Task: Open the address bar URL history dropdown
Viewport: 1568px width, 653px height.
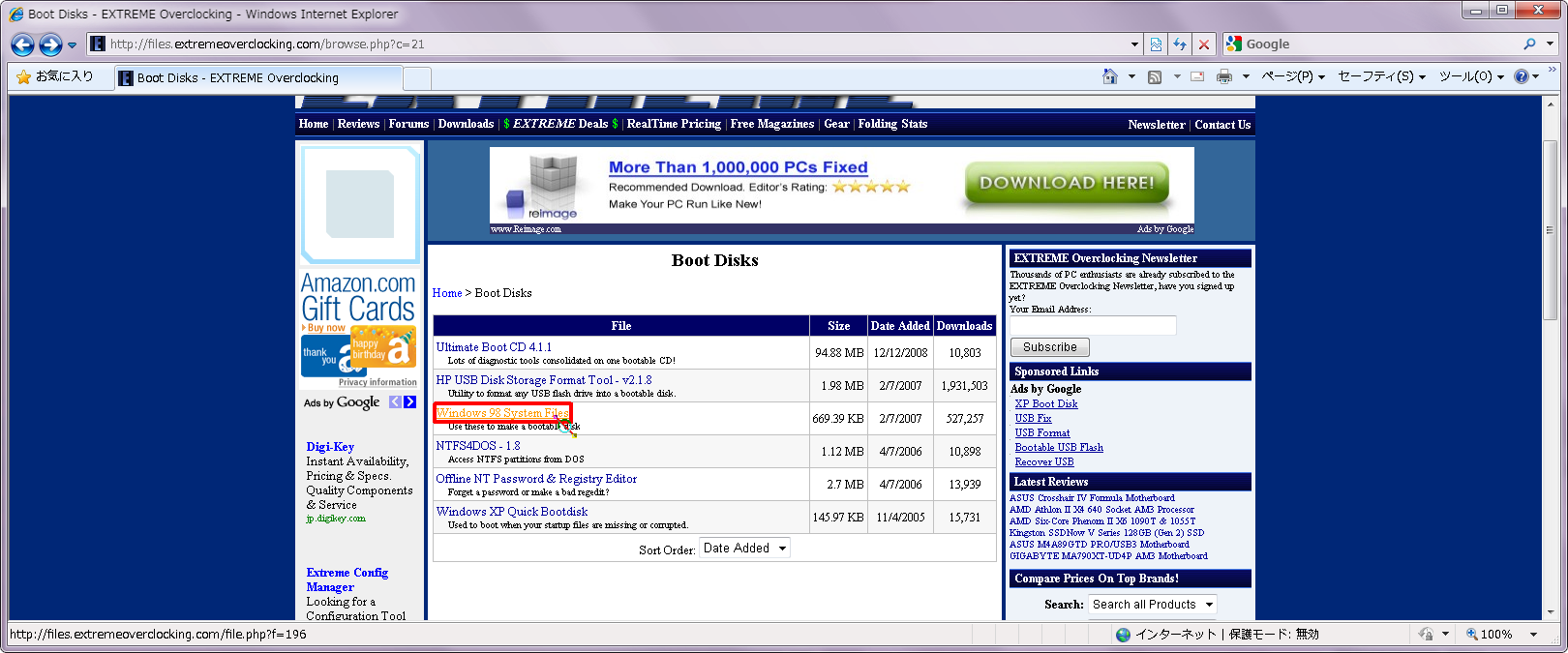Action: (x=1134, y=45)
